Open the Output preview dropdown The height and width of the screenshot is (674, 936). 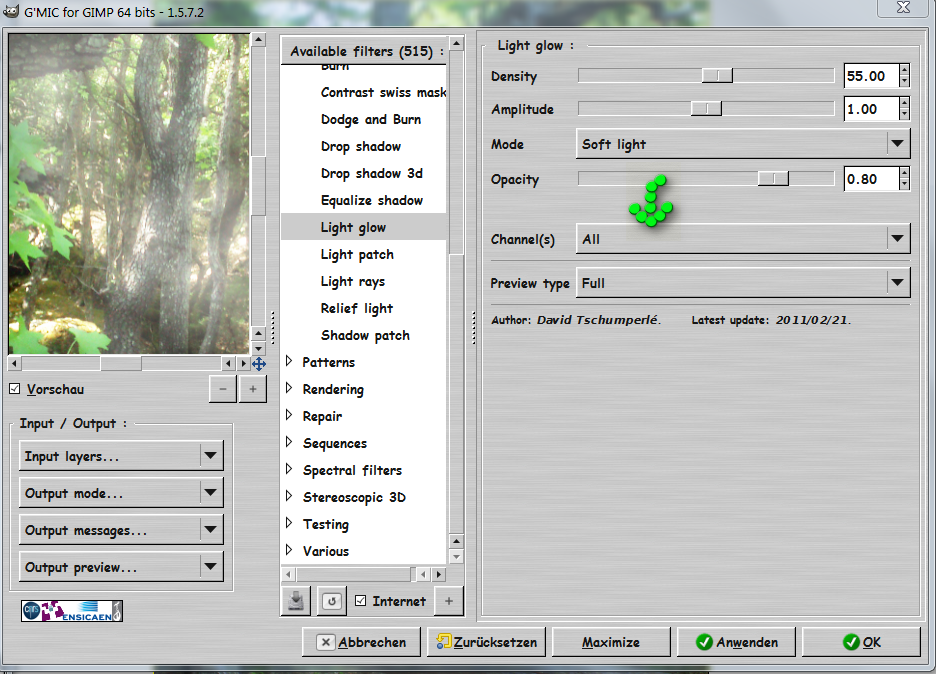pos(121,567)
